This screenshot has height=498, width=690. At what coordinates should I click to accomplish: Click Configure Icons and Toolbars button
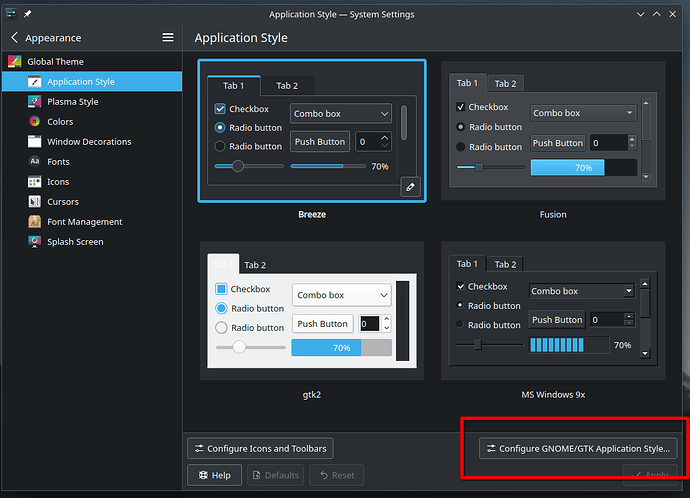(x=260, y=448)
